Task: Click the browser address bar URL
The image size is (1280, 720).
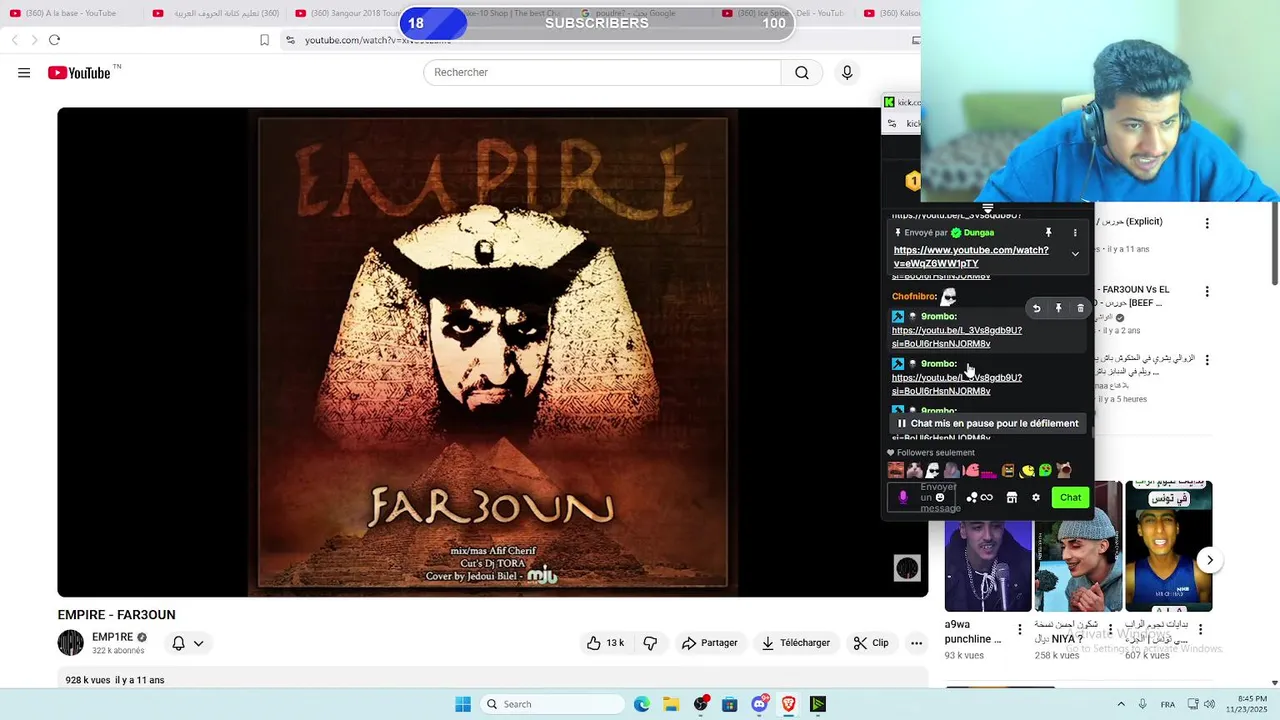Action: [378, 40]
